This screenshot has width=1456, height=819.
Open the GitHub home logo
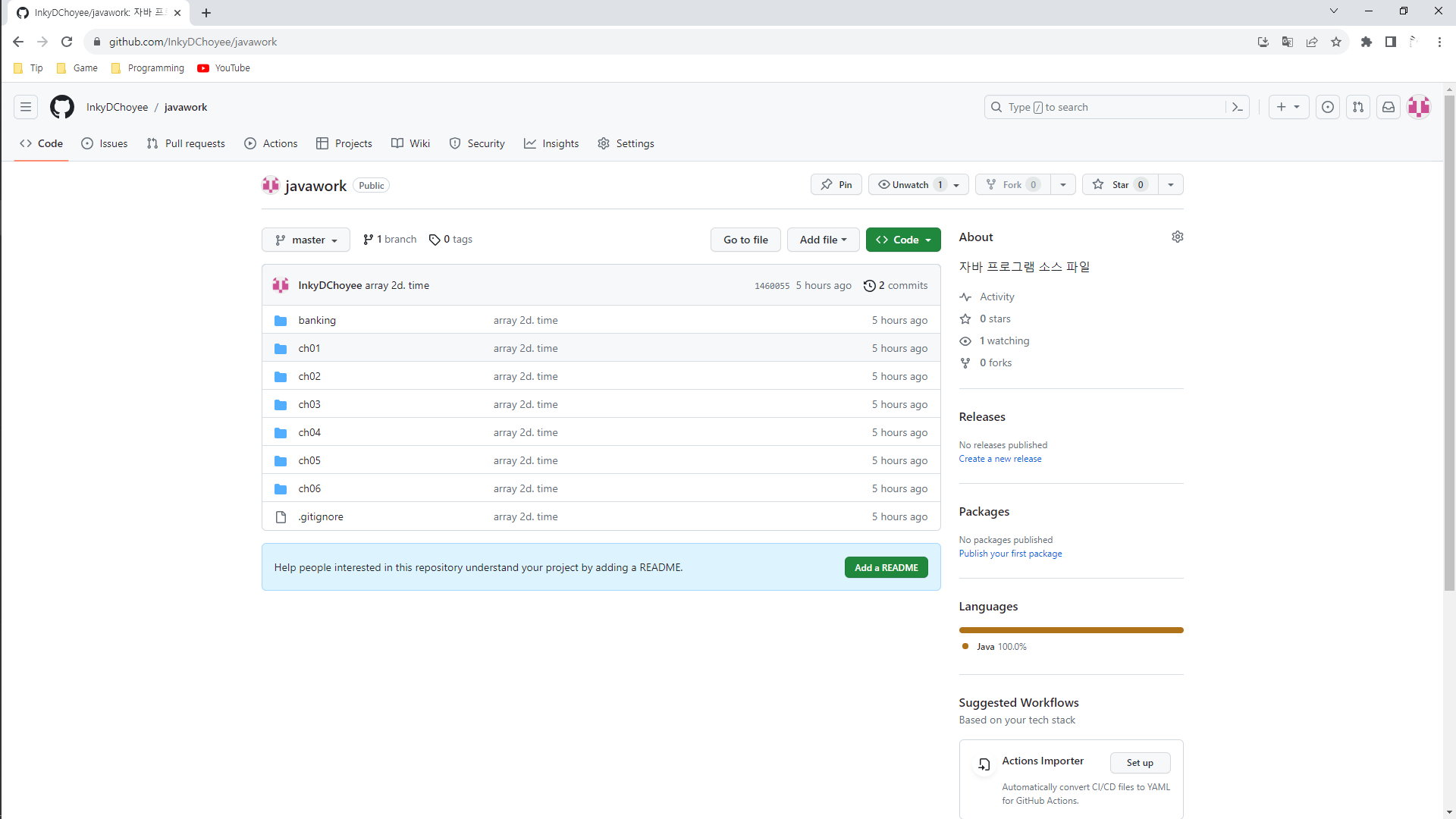[x=62, y=107]
